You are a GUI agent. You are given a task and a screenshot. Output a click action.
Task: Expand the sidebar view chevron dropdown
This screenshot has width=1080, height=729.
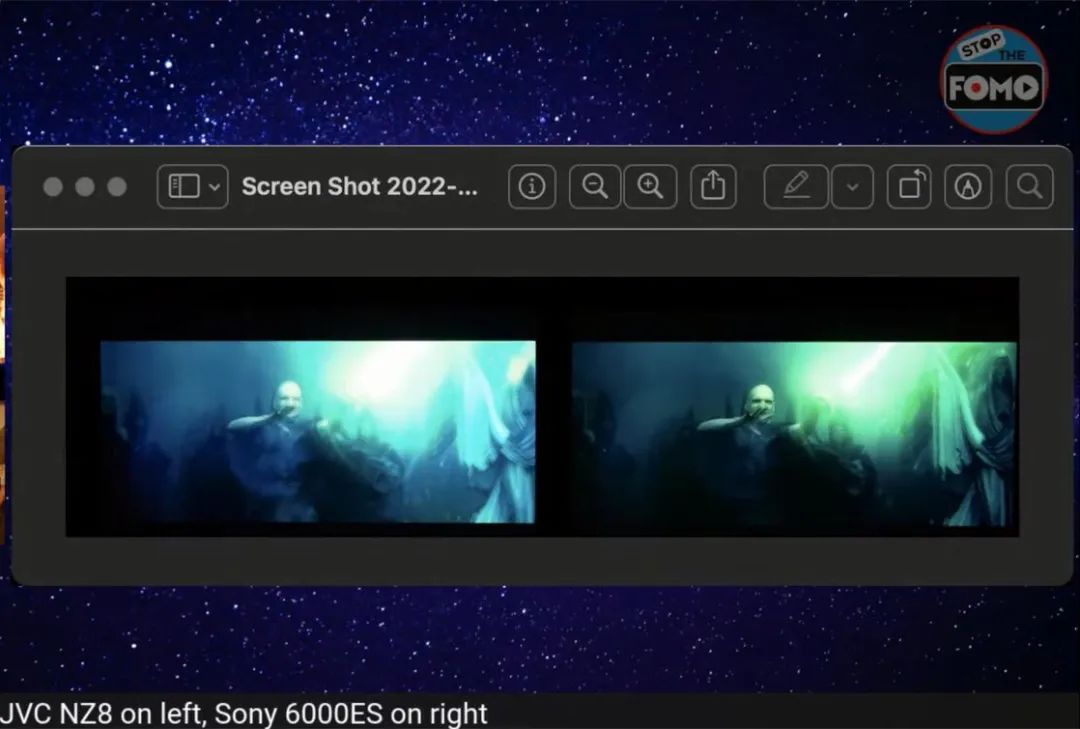214,187
